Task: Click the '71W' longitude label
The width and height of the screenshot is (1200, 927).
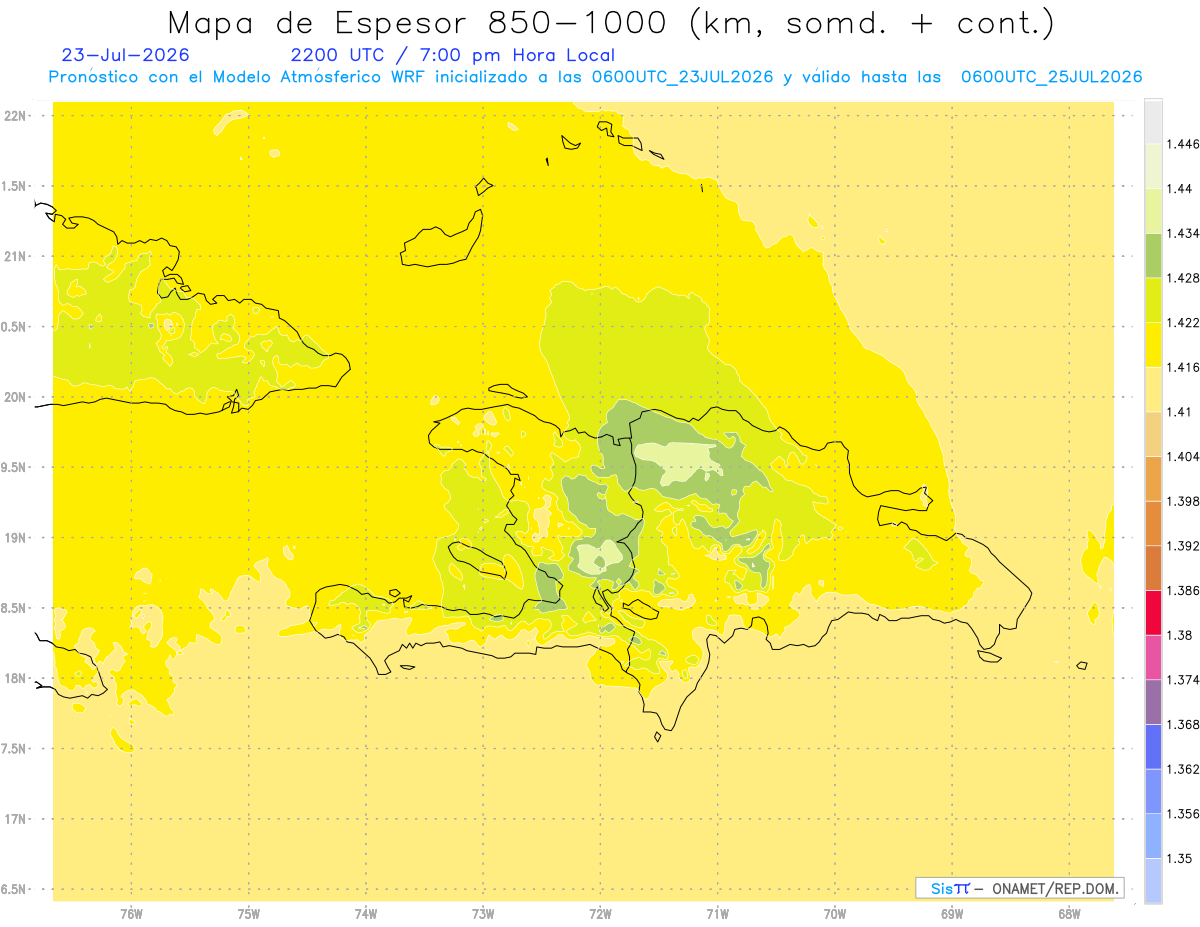Action: coord(717,914)
